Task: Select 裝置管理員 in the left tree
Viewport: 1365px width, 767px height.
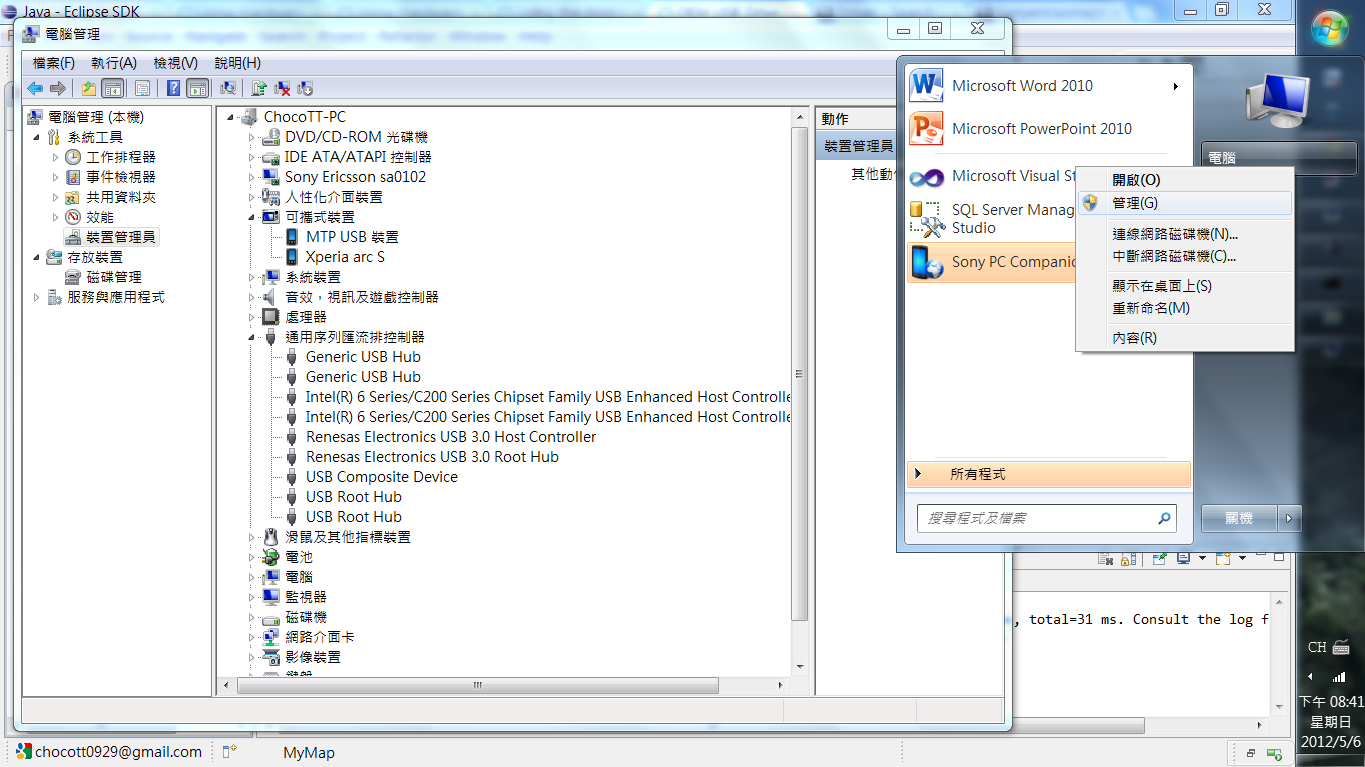Action: click(x=120, y=237)
